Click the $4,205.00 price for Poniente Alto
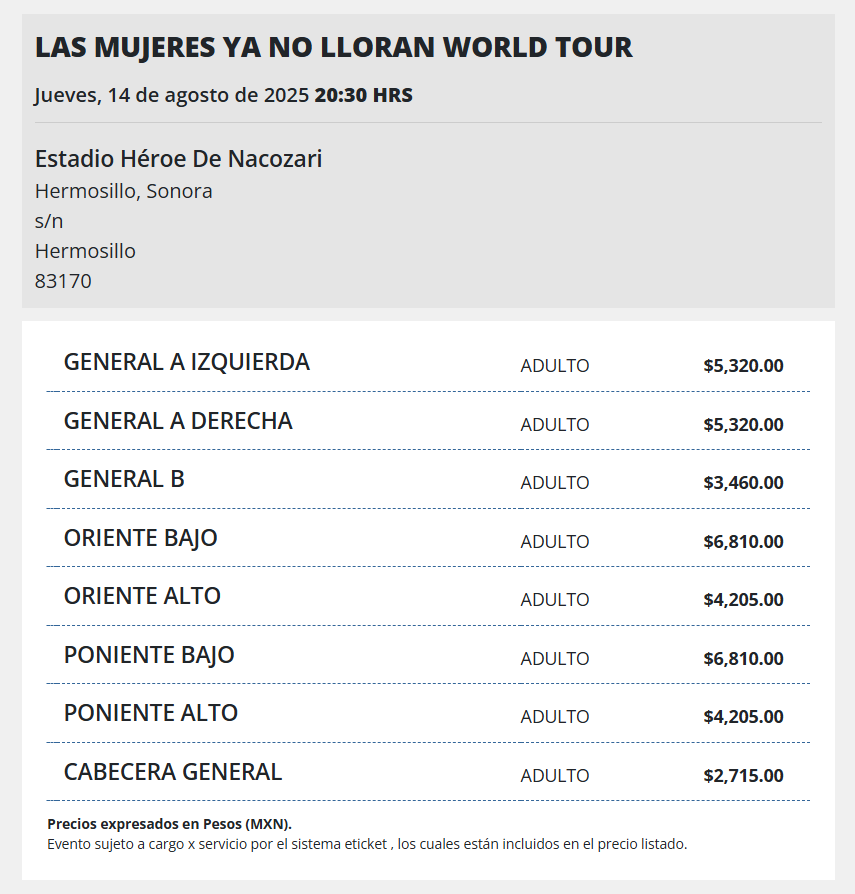The image size is (855, 894). [x=743, y=717]
